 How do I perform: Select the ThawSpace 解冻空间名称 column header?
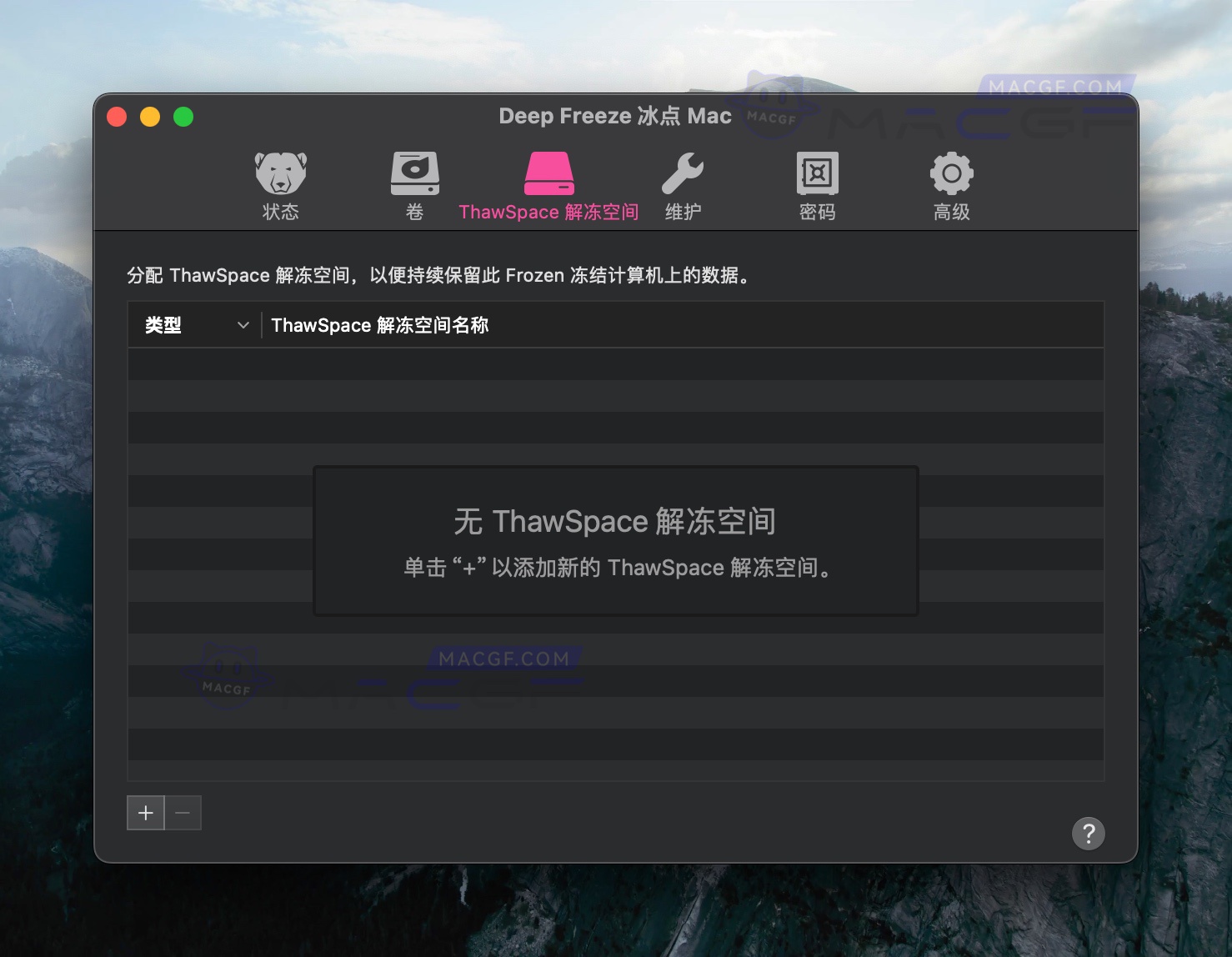tap(380, 325)
